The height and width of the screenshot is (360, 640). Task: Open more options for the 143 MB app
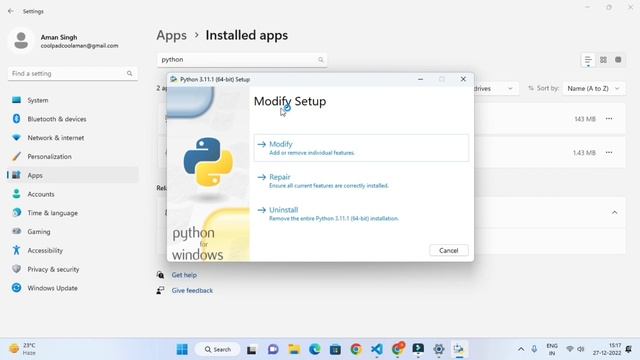coord(609,119)
